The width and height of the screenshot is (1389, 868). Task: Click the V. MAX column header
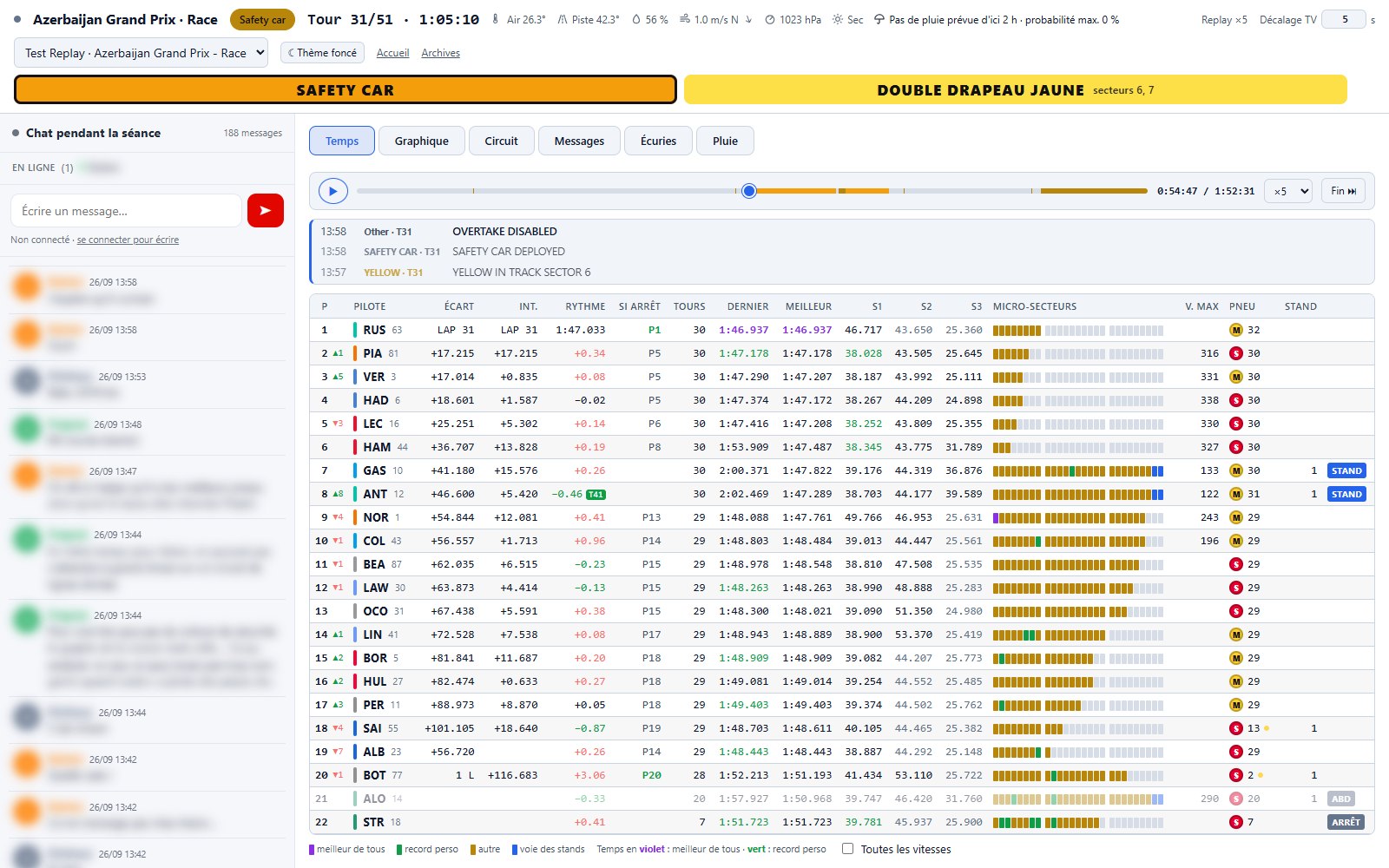[1201, 306]
